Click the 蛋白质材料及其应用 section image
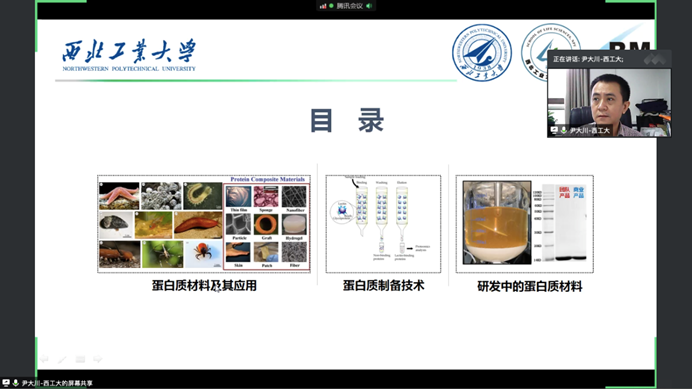 tap(204, 224)
